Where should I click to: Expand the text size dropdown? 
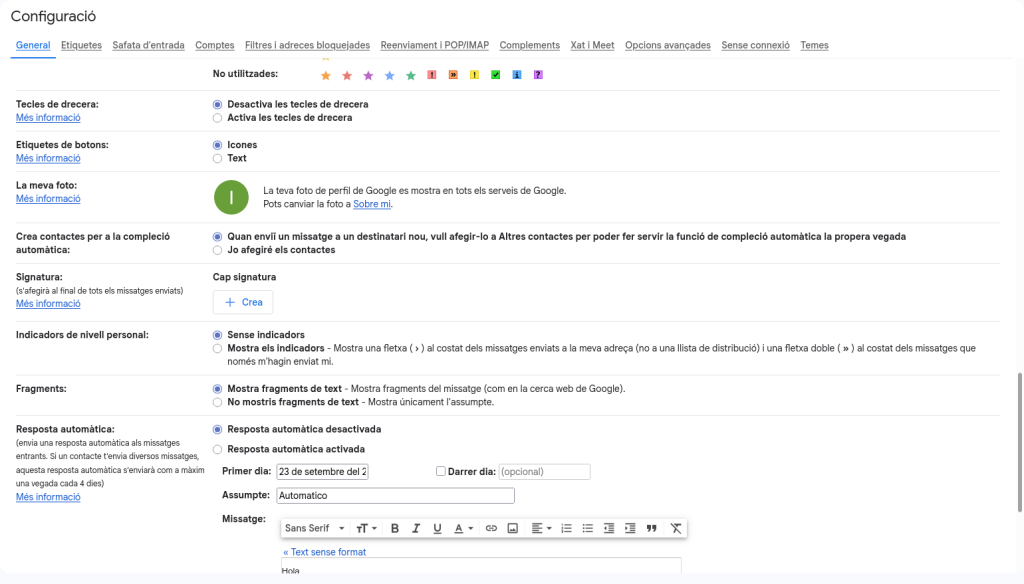pyautogui.click(x=367, y=528)
